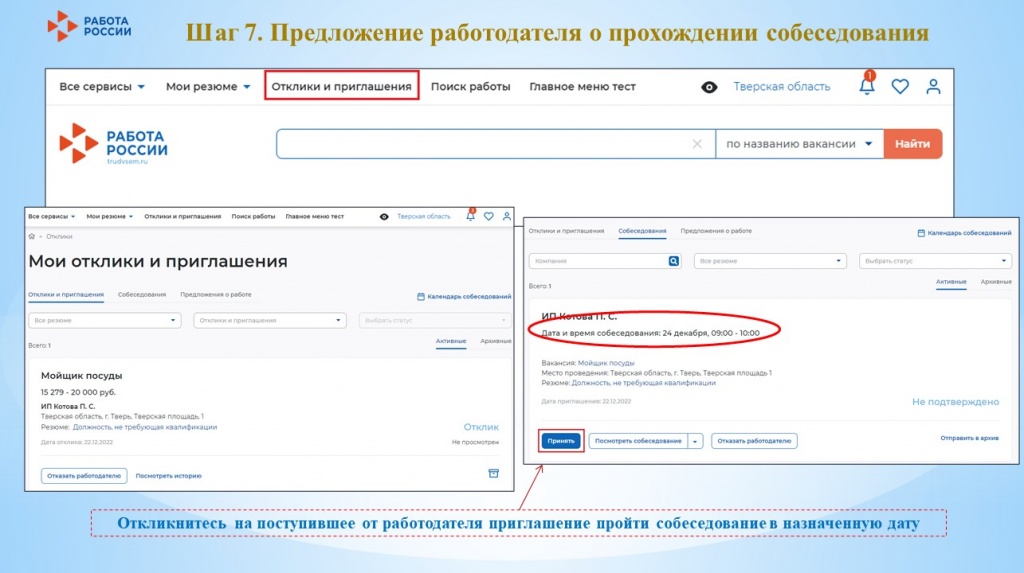
Task: Select the Архивные tab in the right panel
Action: coord(996,282)
